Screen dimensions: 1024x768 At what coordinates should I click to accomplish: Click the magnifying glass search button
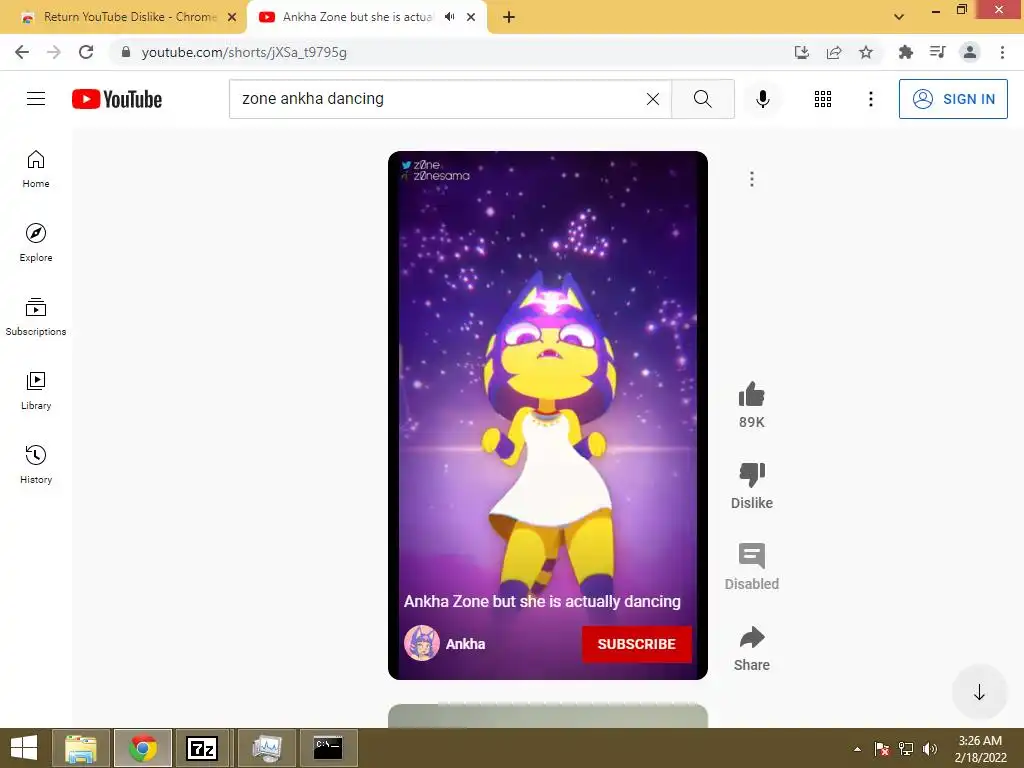click(703, 99)
